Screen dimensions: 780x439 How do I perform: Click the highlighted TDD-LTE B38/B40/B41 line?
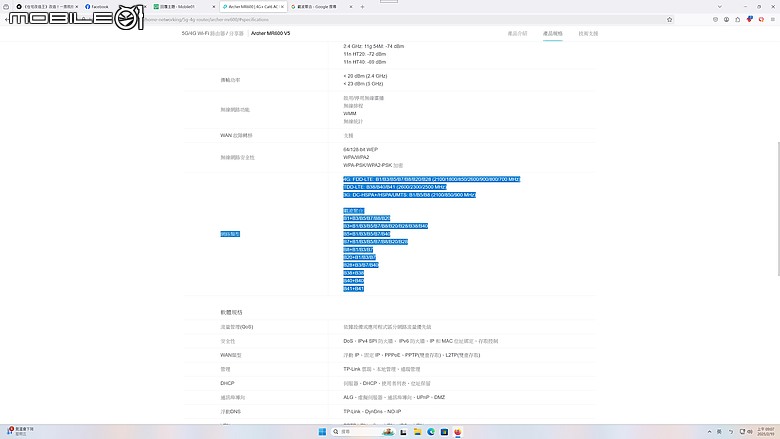click(x=394, y=187)
